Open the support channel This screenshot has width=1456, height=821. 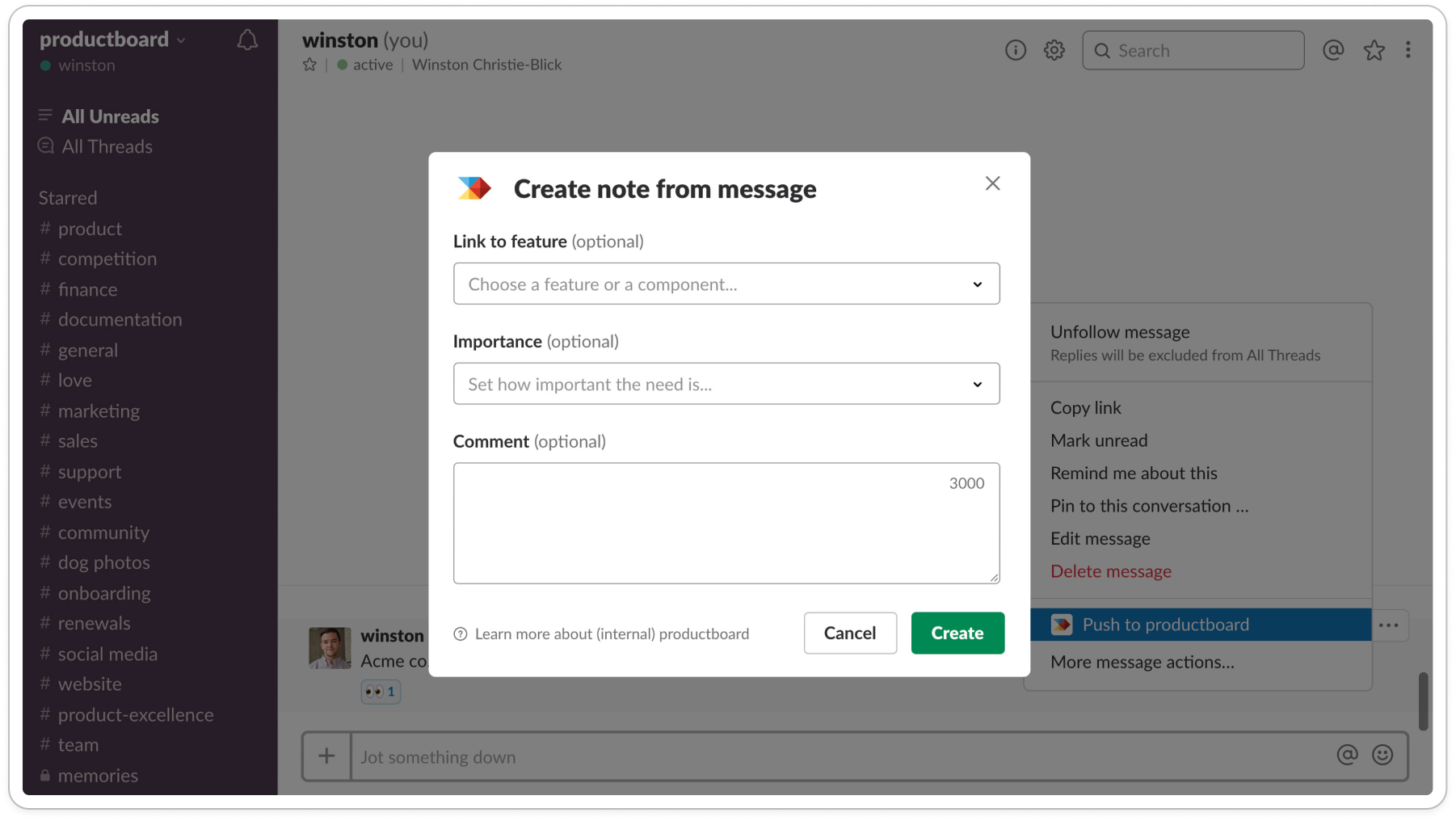click(80, 471)
